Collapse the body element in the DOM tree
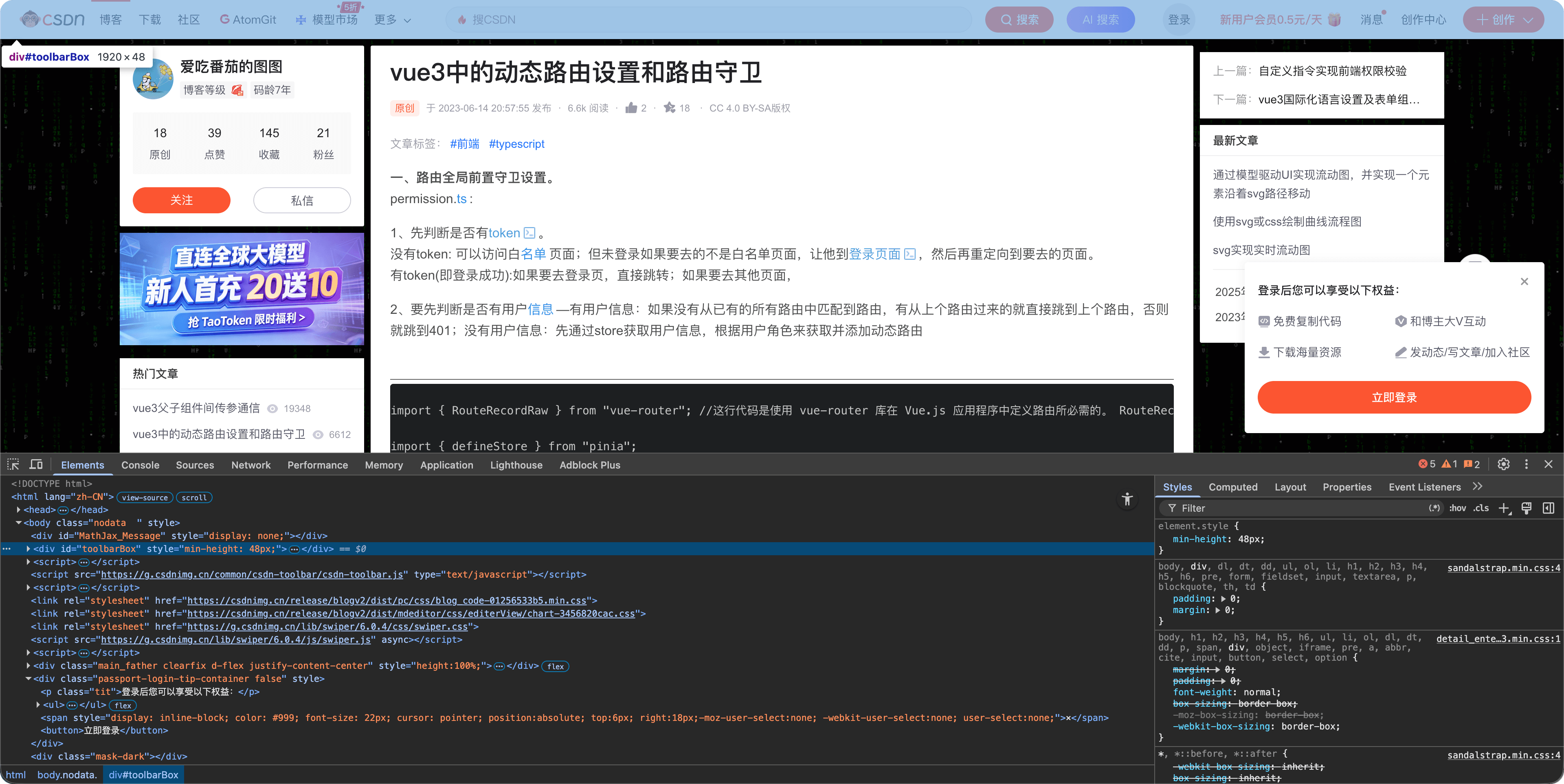Viewport: 1564px width, 784px height. [x=19, y=523]
